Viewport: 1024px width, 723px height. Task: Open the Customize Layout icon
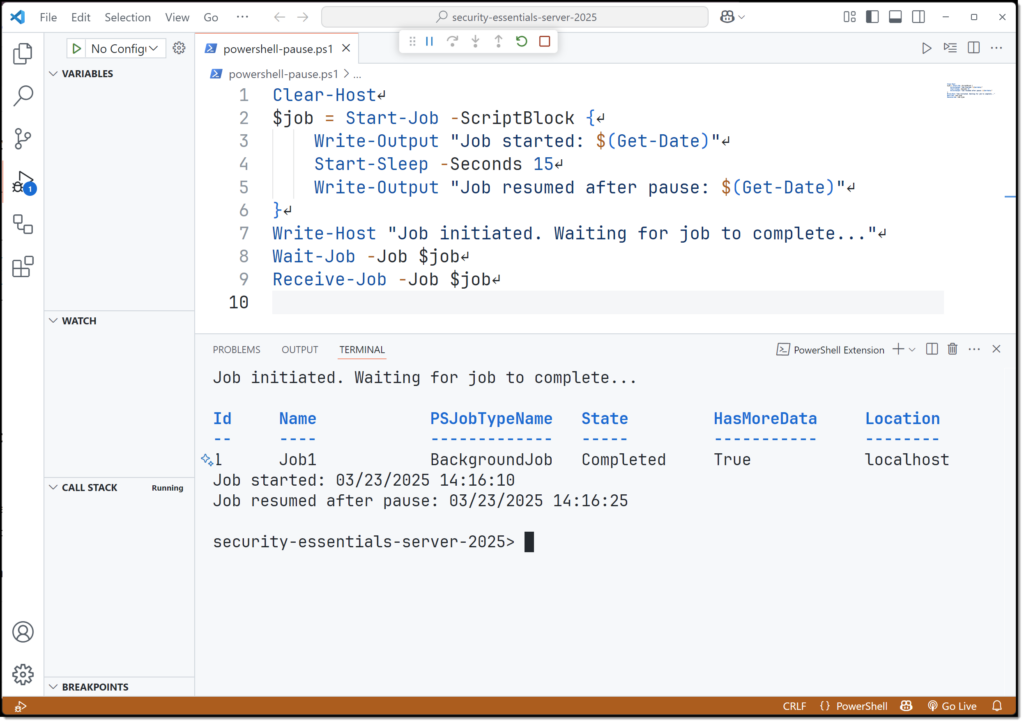(850, 17)
